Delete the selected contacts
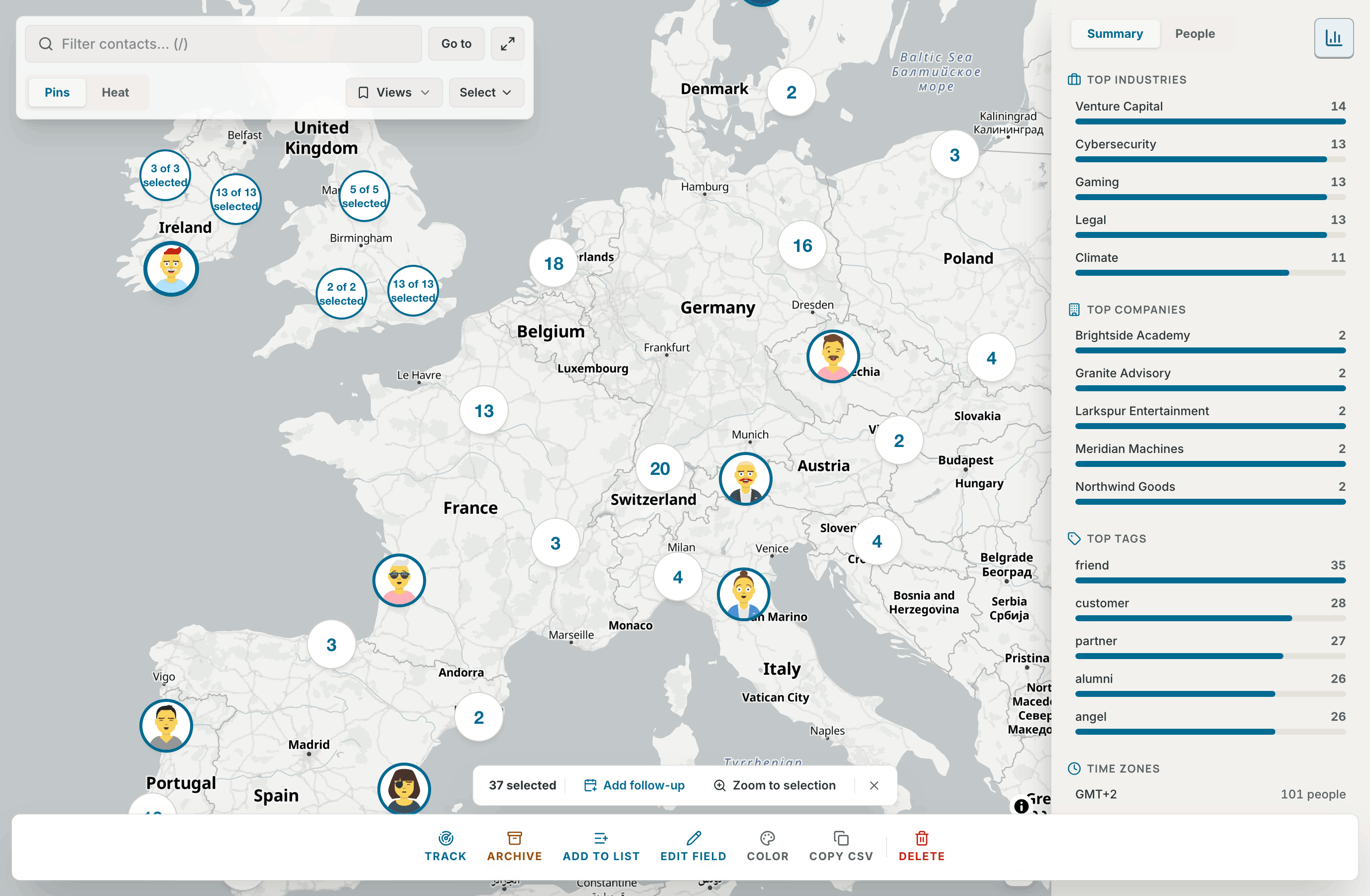 pos(921,846)
